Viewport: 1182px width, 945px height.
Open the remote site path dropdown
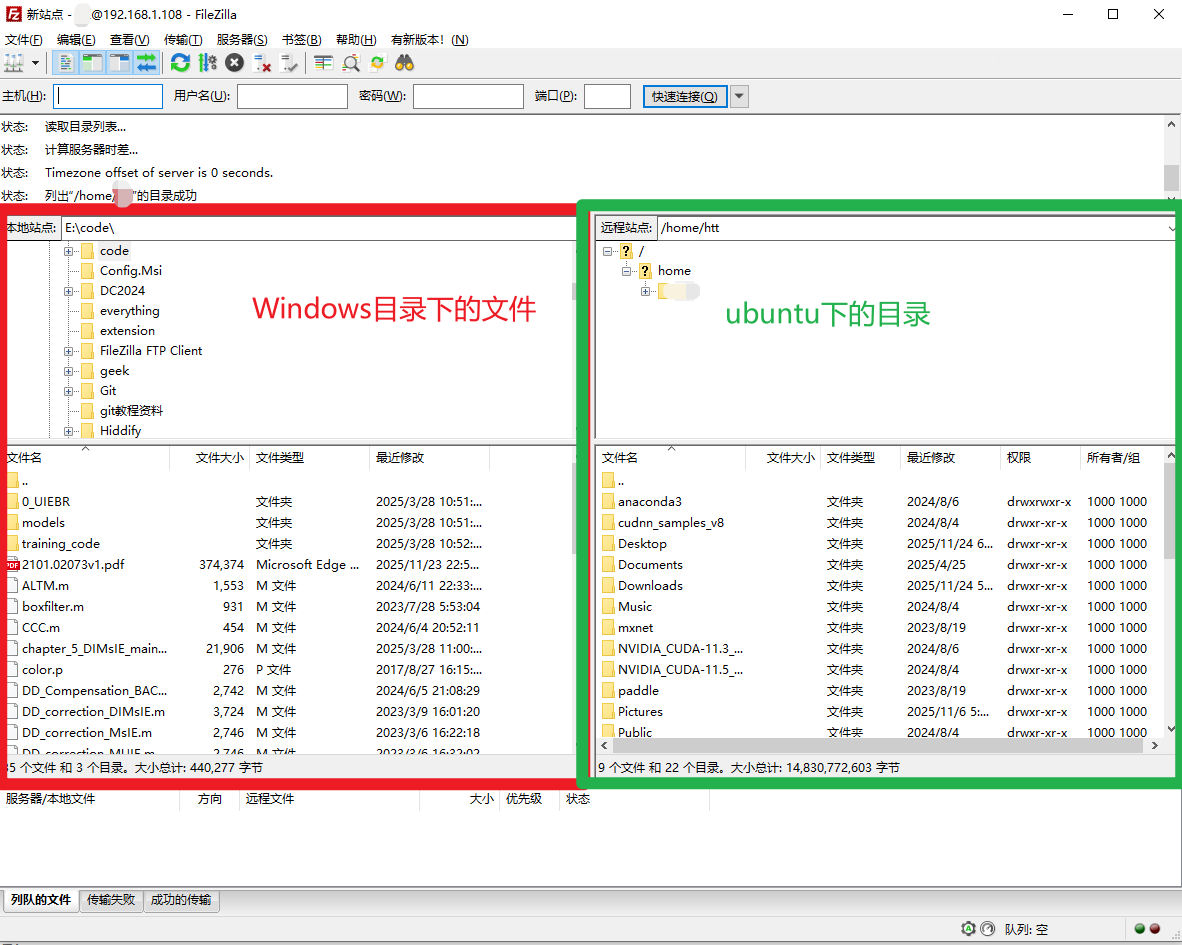[x=1171, y=228]
